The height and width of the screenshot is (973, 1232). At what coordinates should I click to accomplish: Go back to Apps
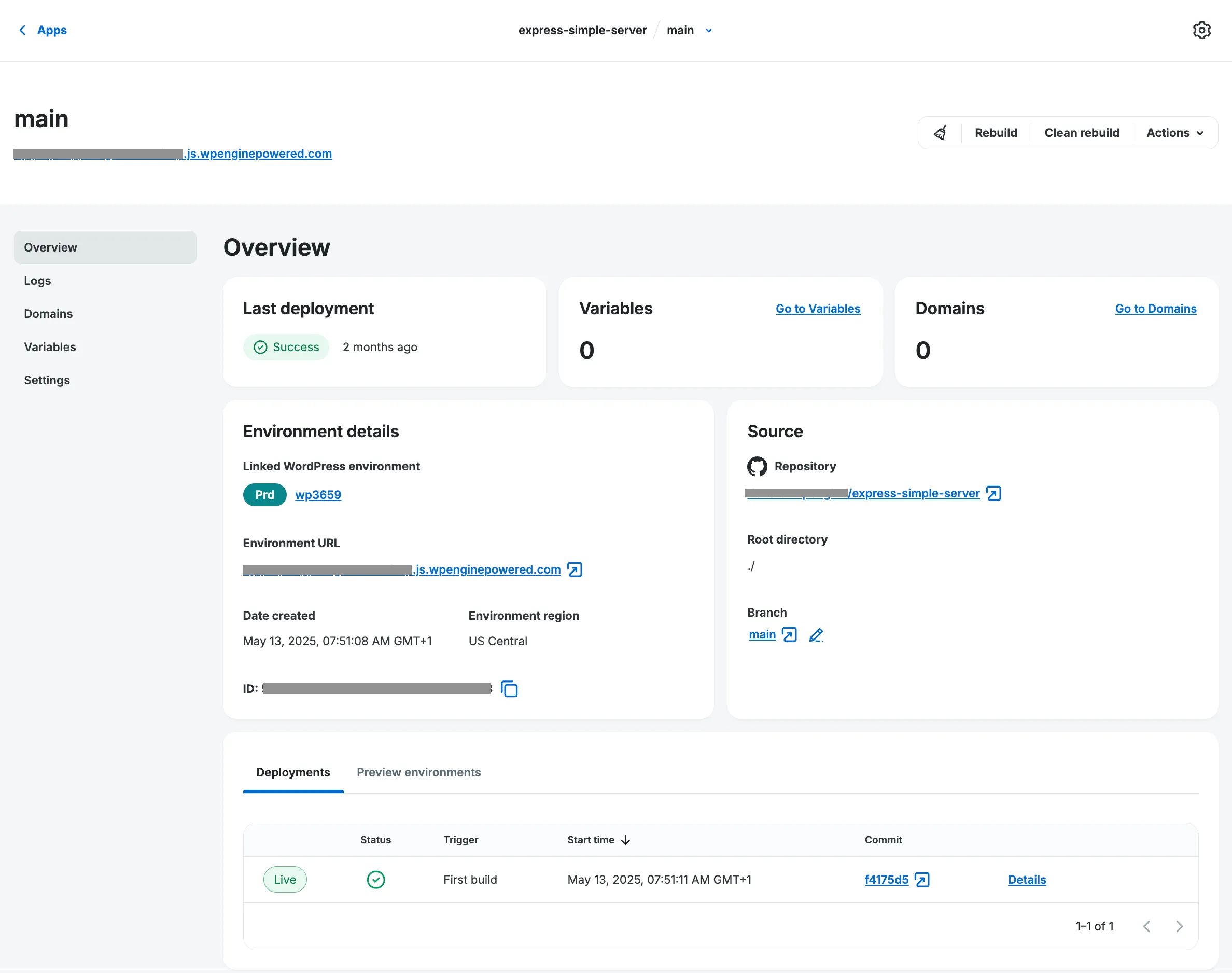pos(52,30)
